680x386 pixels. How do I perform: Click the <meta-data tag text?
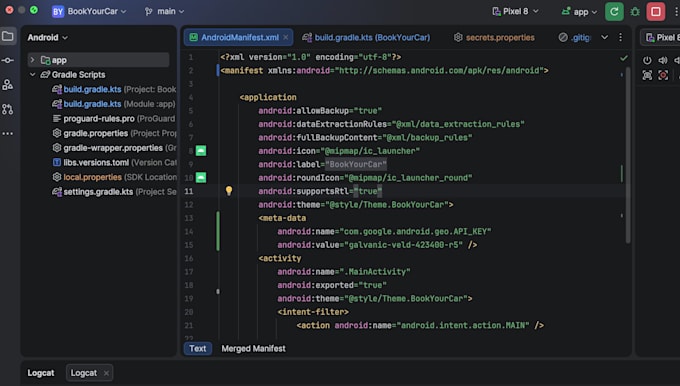[x=282, y=218]
